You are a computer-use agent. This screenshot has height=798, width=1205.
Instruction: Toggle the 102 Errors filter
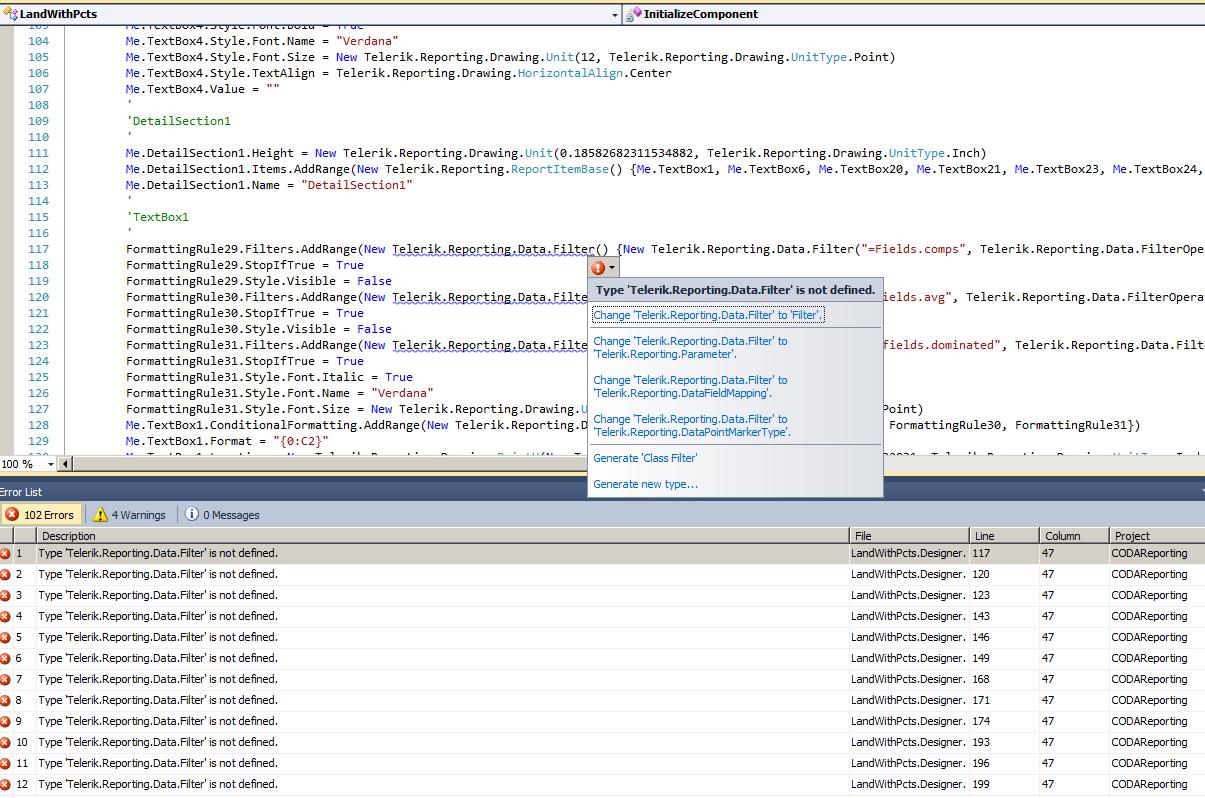click(x=40, y=515)
